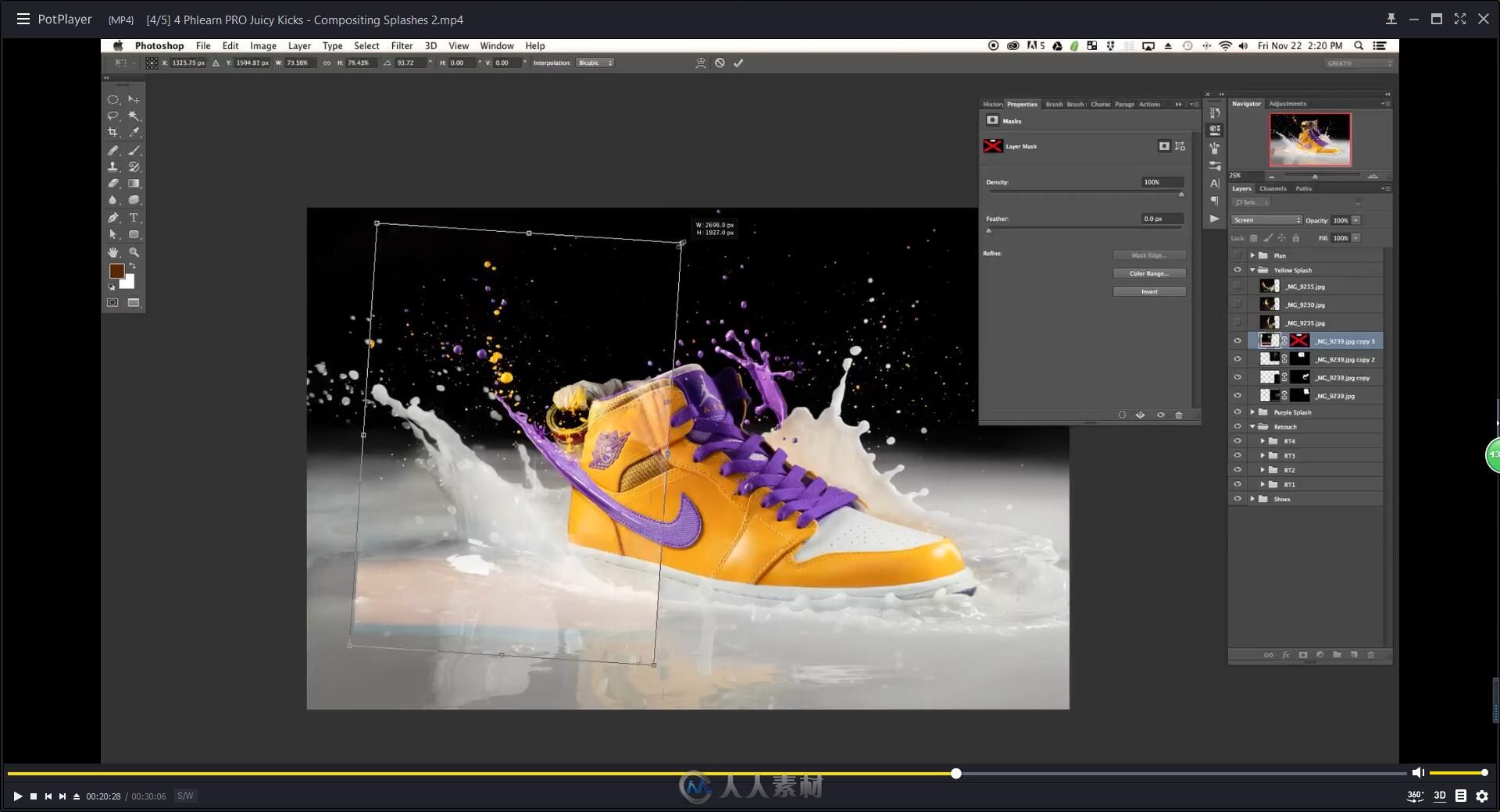1500x812 pixels.
Task: Show the _MG_9235.jpg layer
Action: click(1237, 322)
